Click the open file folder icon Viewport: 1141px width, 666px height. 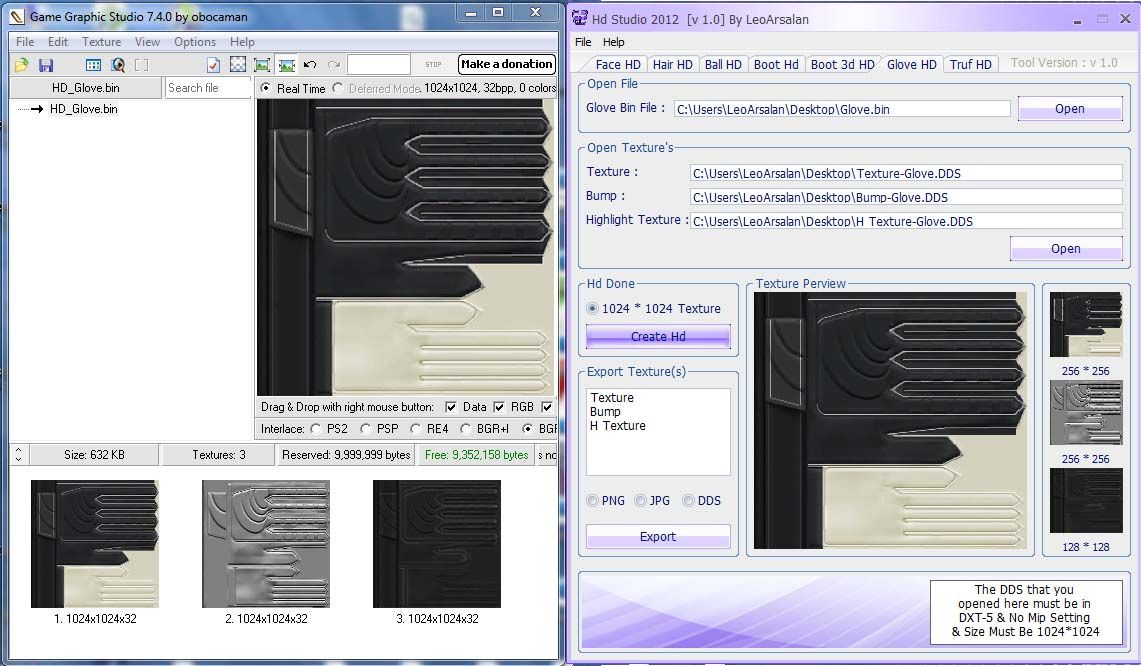click(21, 65)
